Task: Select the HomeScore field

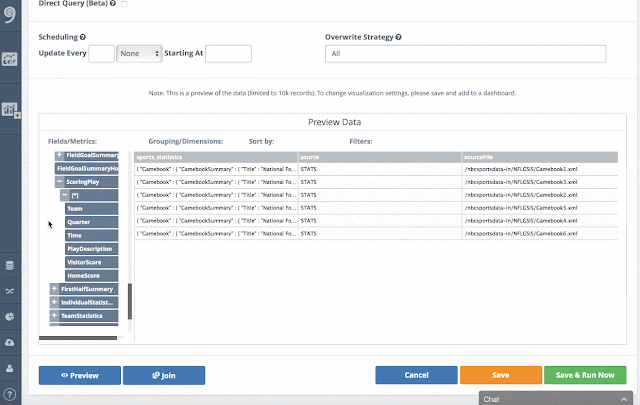Action: tap(91, 276)
